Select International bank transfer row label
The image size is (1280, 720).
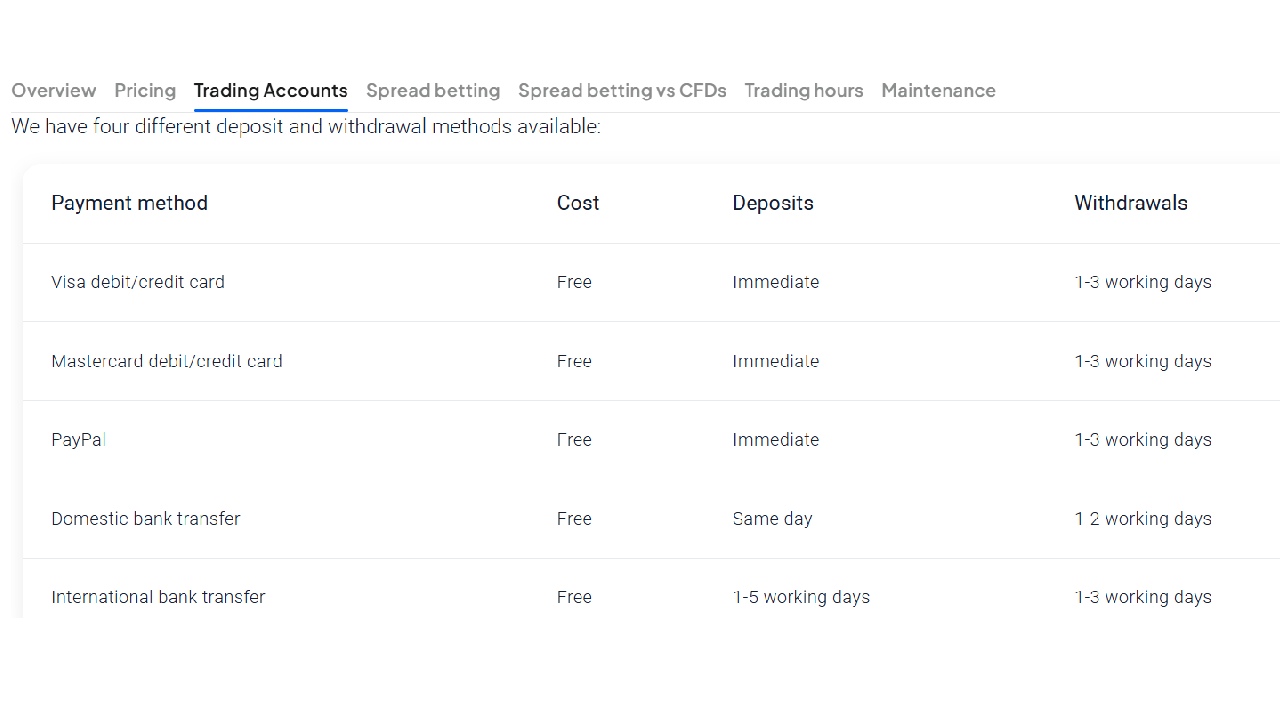click(158, 597)
